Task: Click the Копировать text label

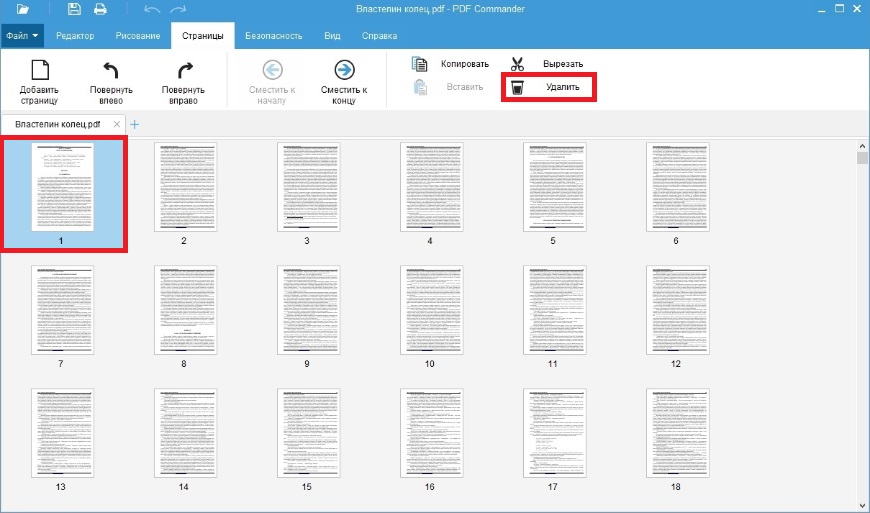Action: [465, 64]
